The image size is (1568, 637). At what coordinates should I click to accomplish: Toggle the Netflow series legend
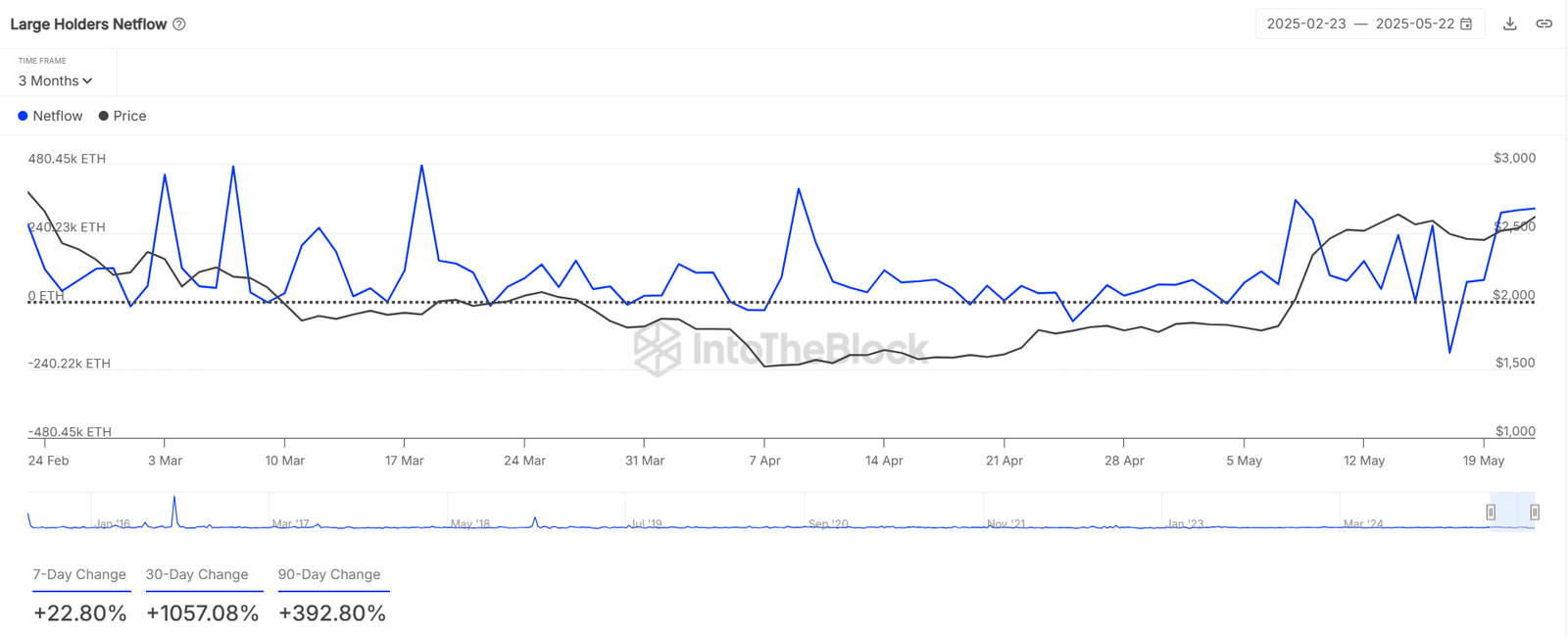pos(50,116)
